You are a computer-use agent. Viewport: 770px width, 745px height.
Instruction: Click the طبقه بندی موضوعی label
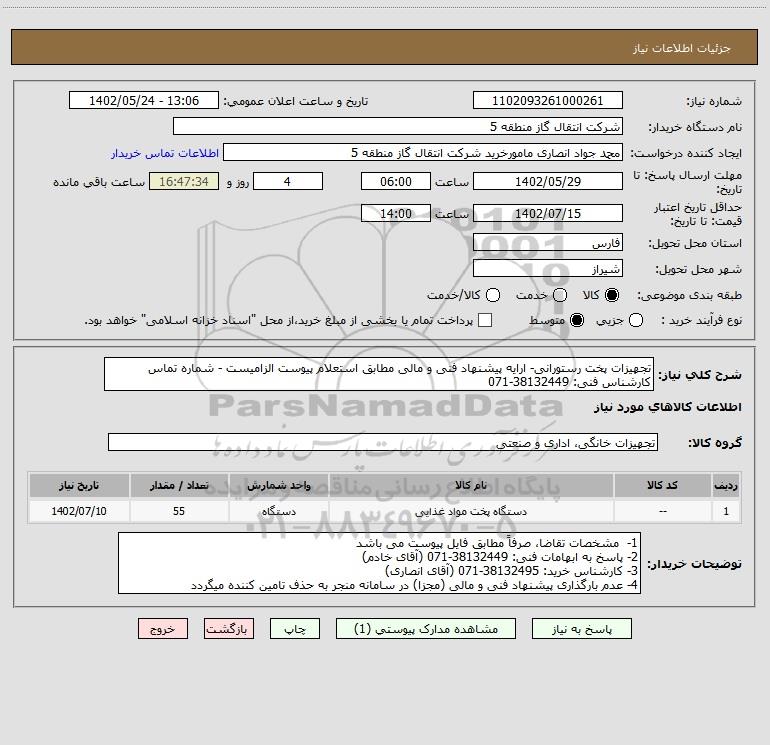[689, 295]
